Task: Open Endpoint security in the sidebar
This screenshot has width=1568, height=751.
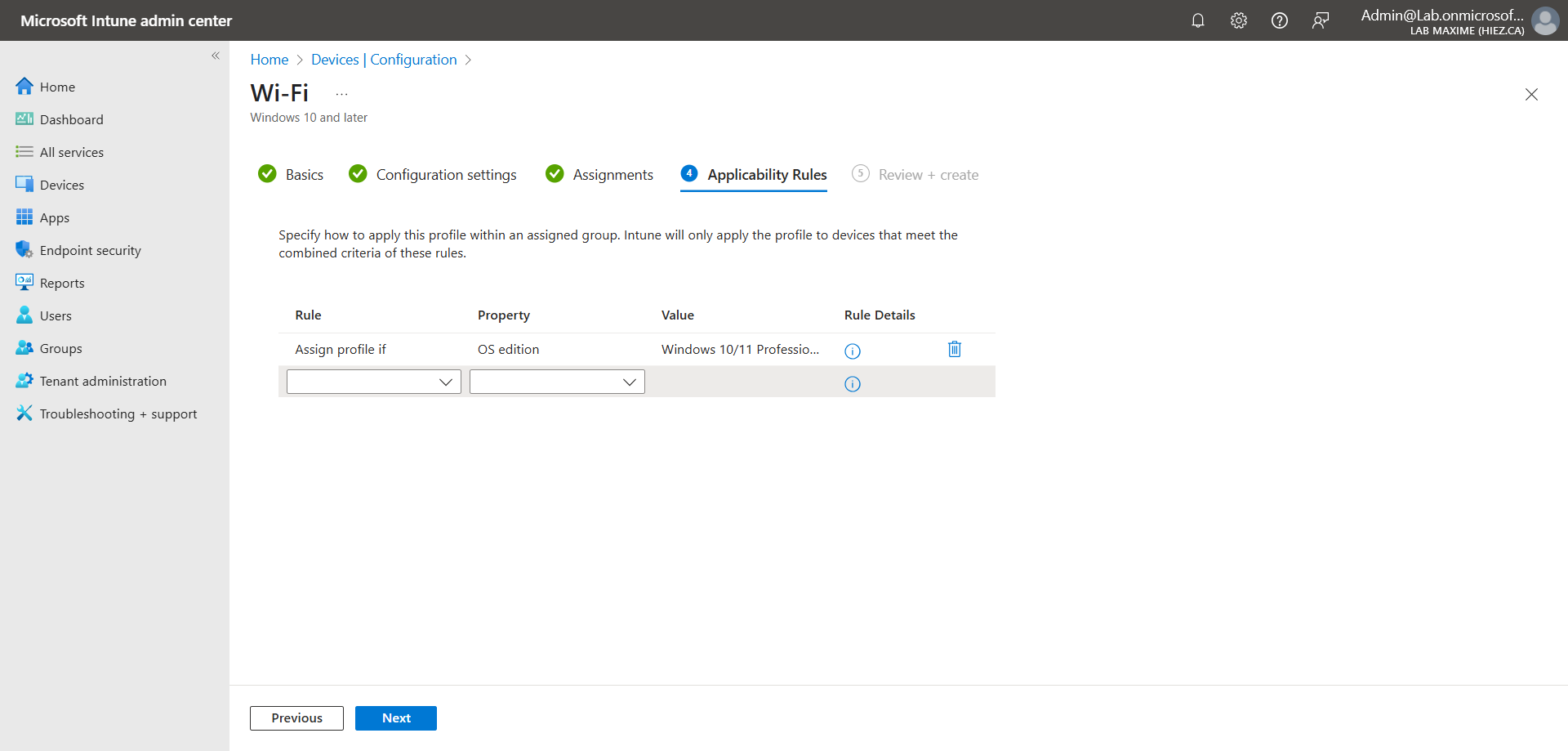Action: tap(90, 250)
